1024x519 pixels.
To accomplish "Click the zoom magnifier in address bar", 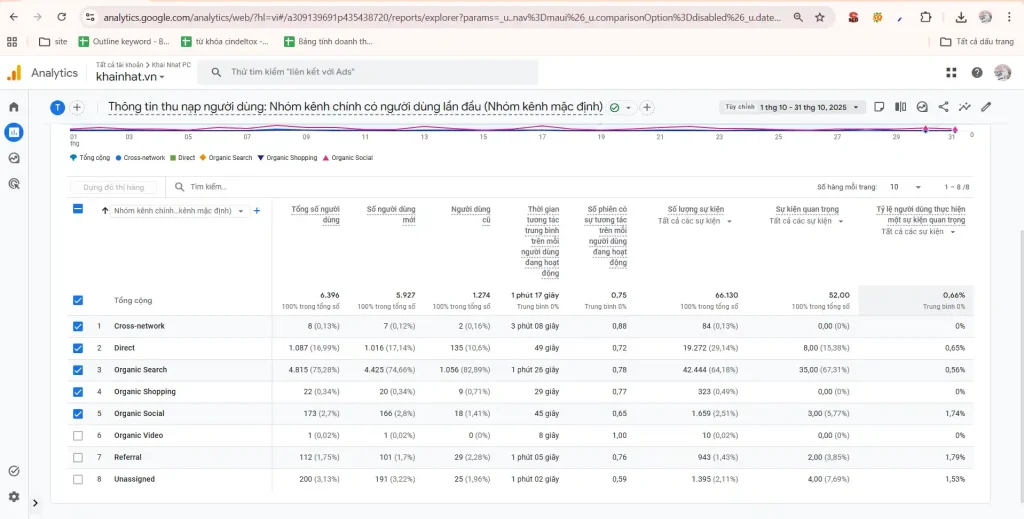I will pyautogui.click(x=798, y=18).
